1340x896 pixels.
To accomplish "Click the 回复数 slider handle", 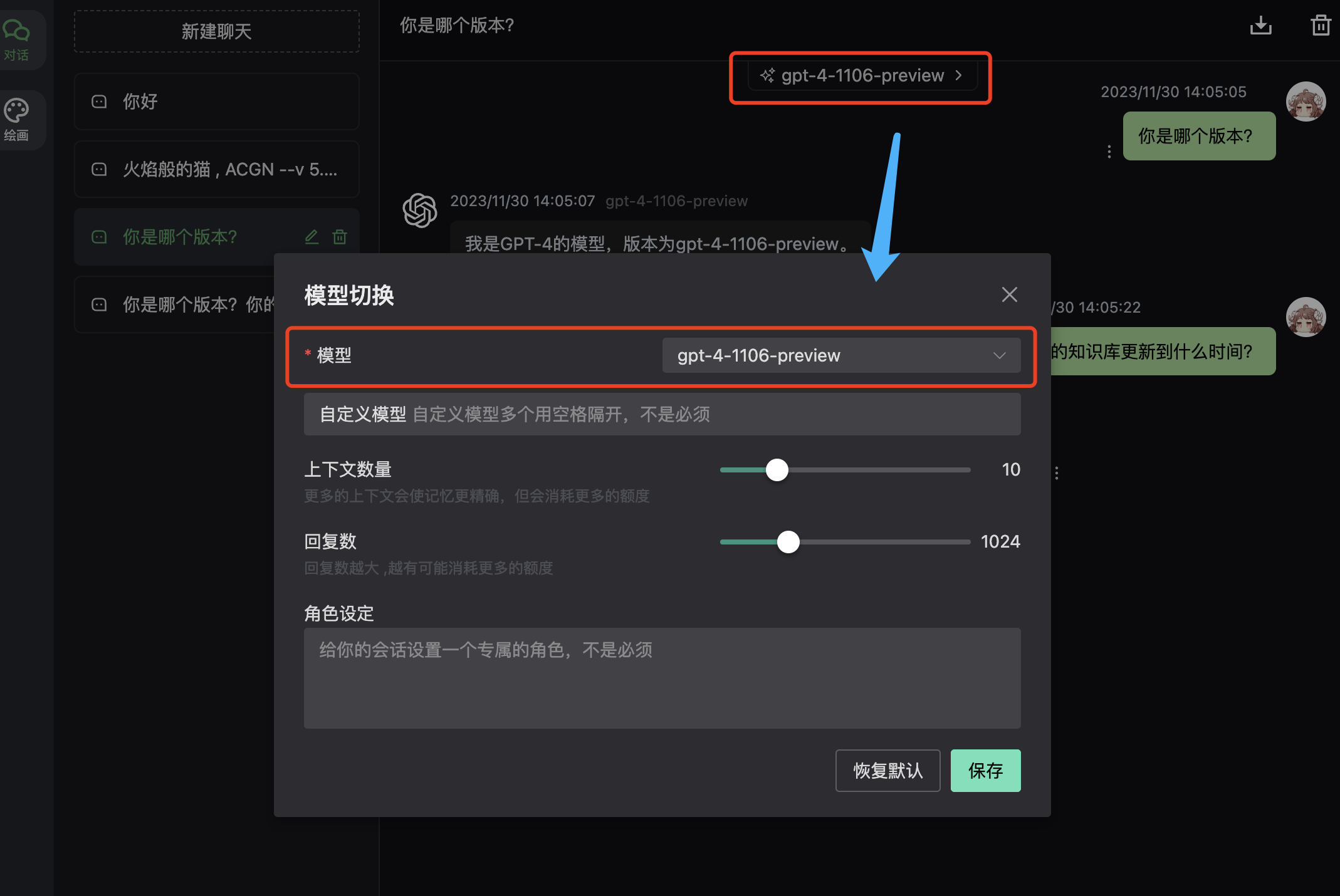I will point(788,542).
